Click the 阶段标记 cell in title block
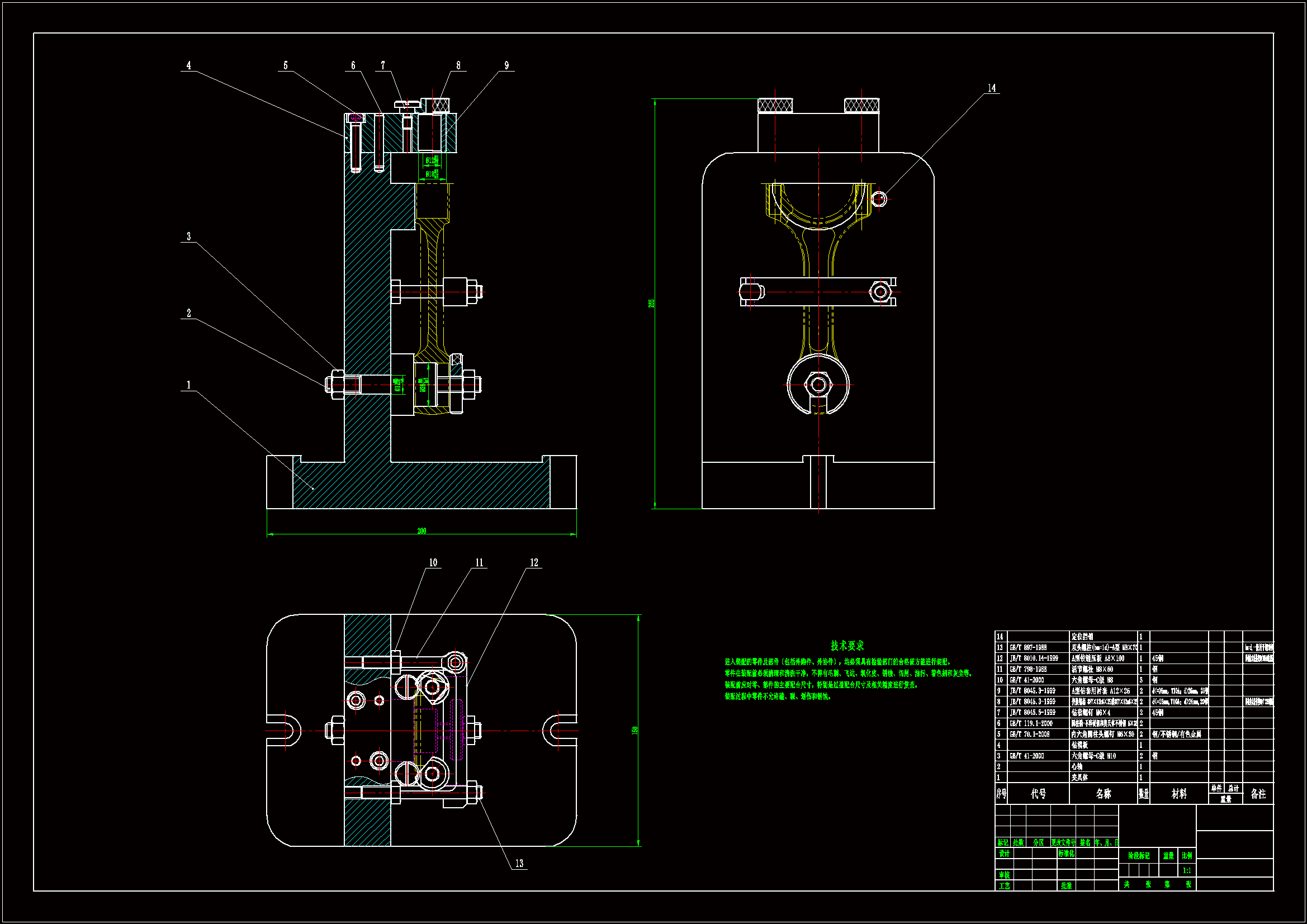 [x=1139, y=856]
